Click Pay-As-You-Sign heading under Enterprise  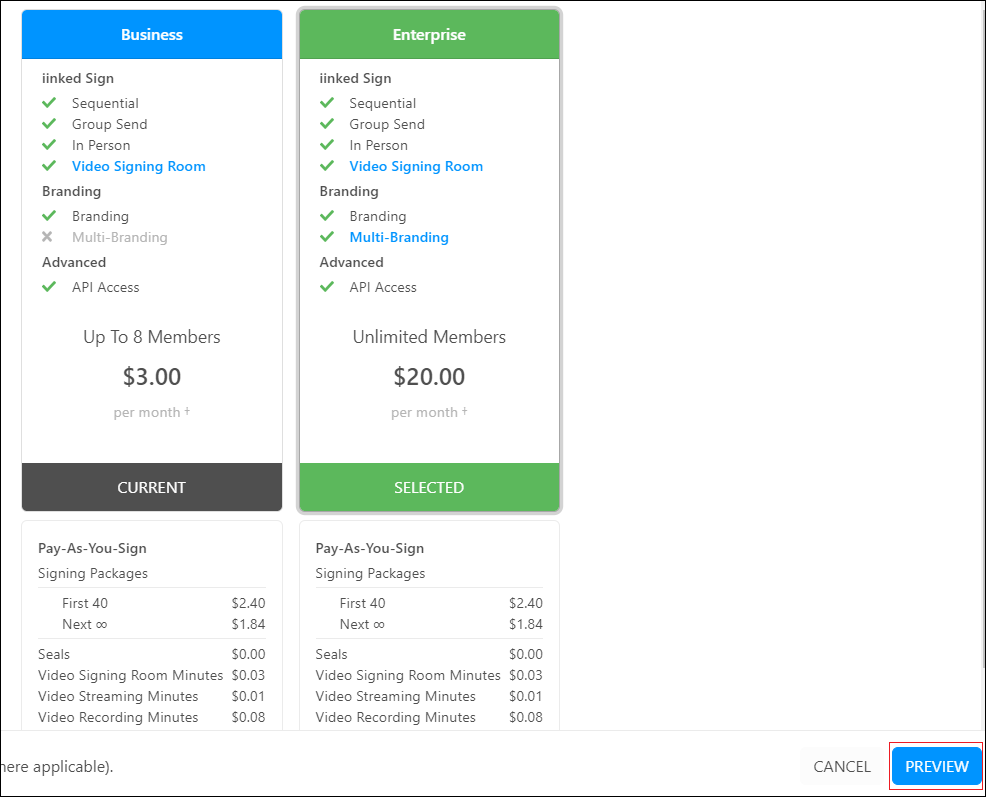click(370, 548)
